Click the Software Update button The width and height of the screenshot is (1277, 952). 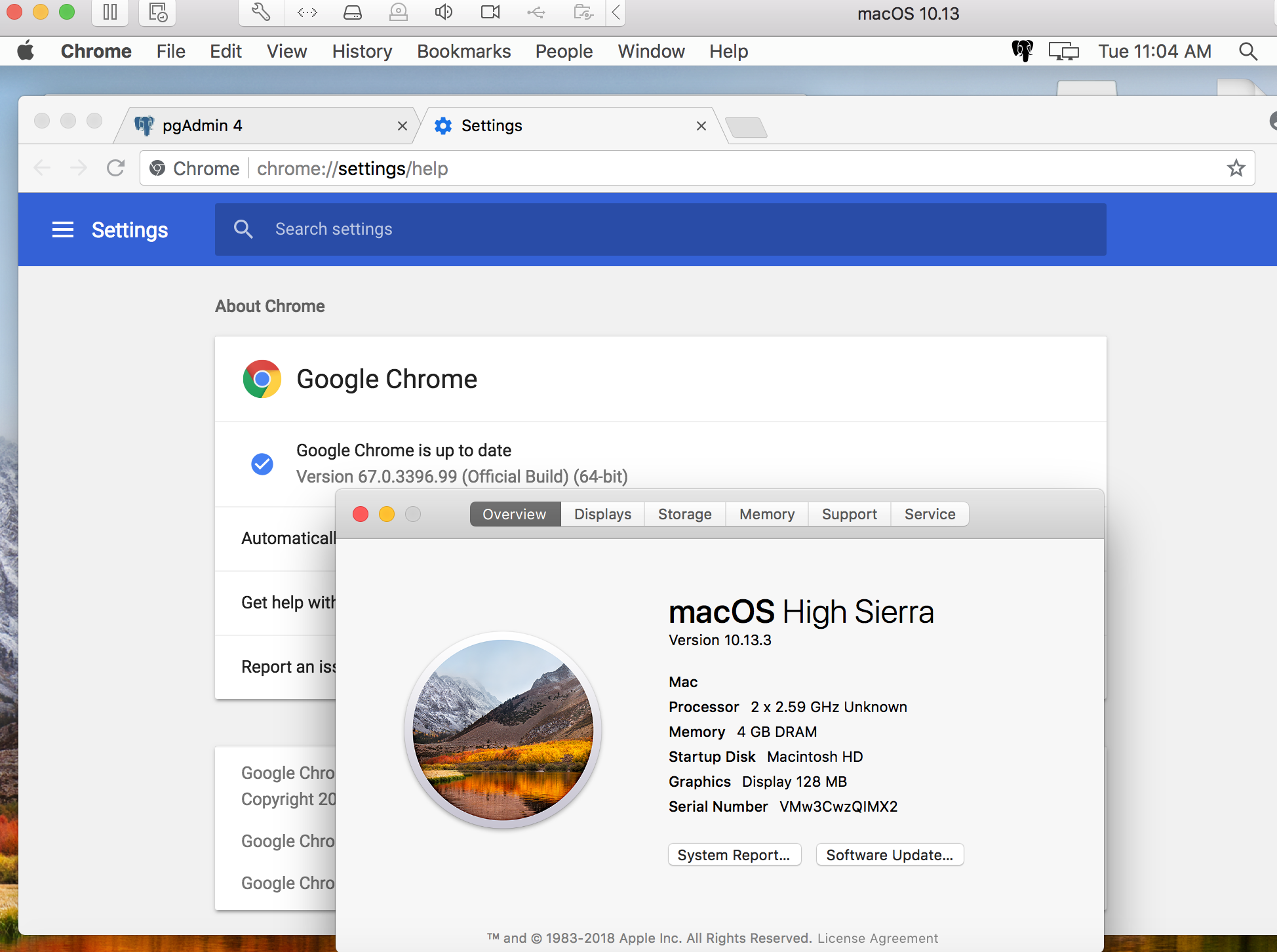click(889, 855)
